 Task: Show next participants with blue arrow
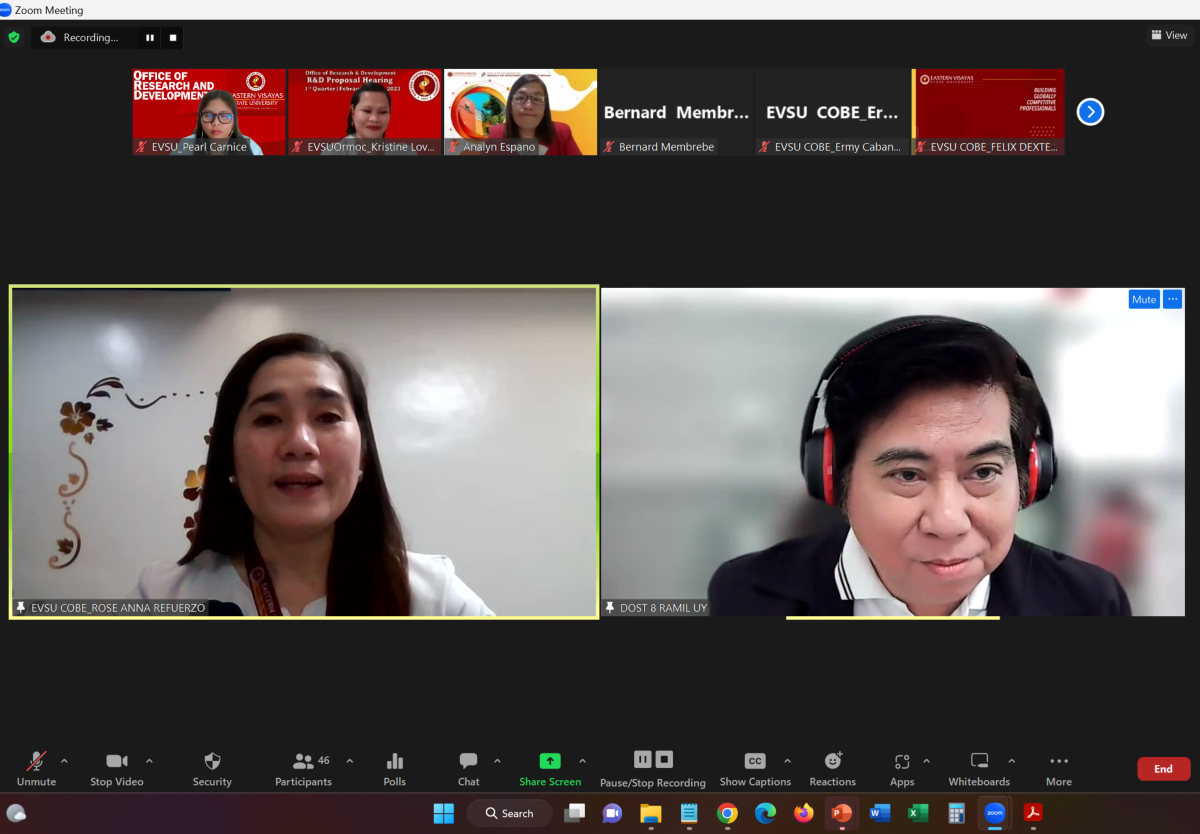(x=1090, y=112)
